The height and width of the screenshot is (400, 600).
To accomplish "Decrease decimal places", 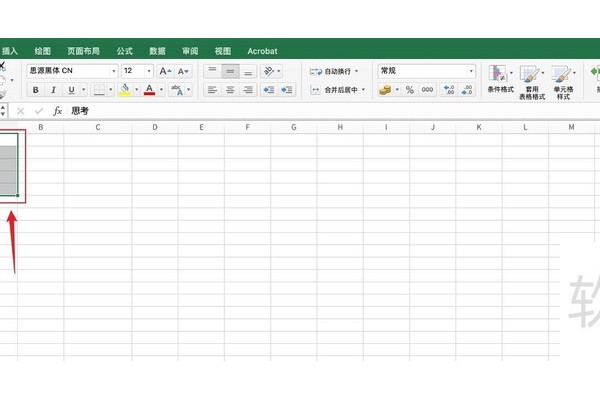I will pos(467,90).
